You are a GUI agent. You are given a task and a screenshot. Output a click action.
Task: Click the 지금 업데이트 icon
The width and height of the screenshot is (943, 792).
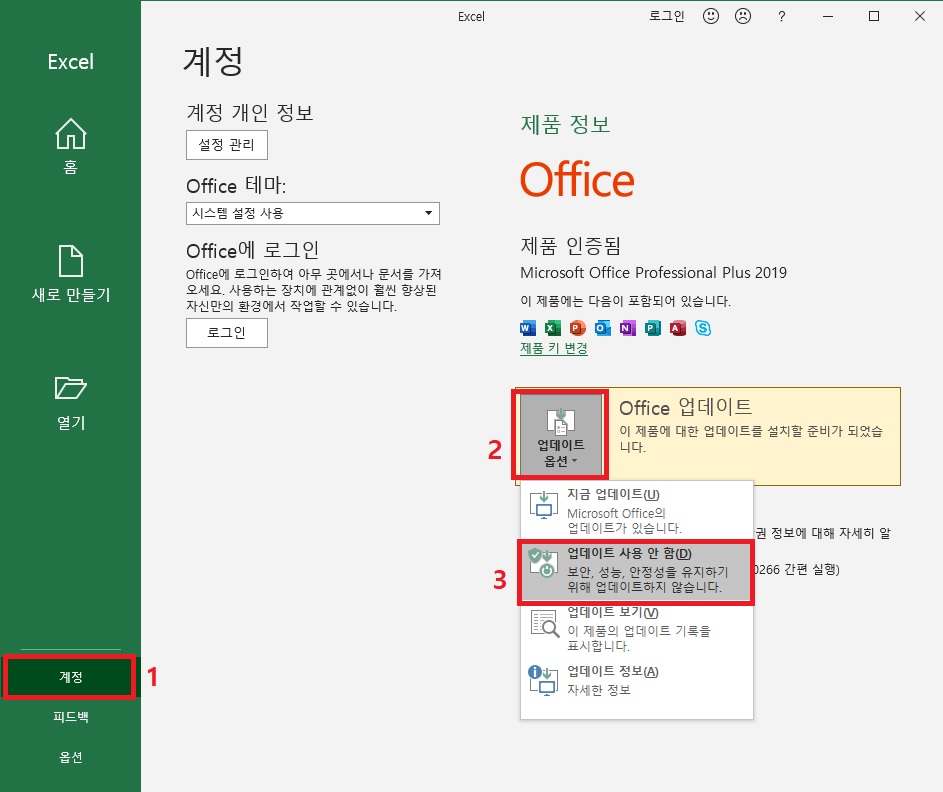click(544, 505)
